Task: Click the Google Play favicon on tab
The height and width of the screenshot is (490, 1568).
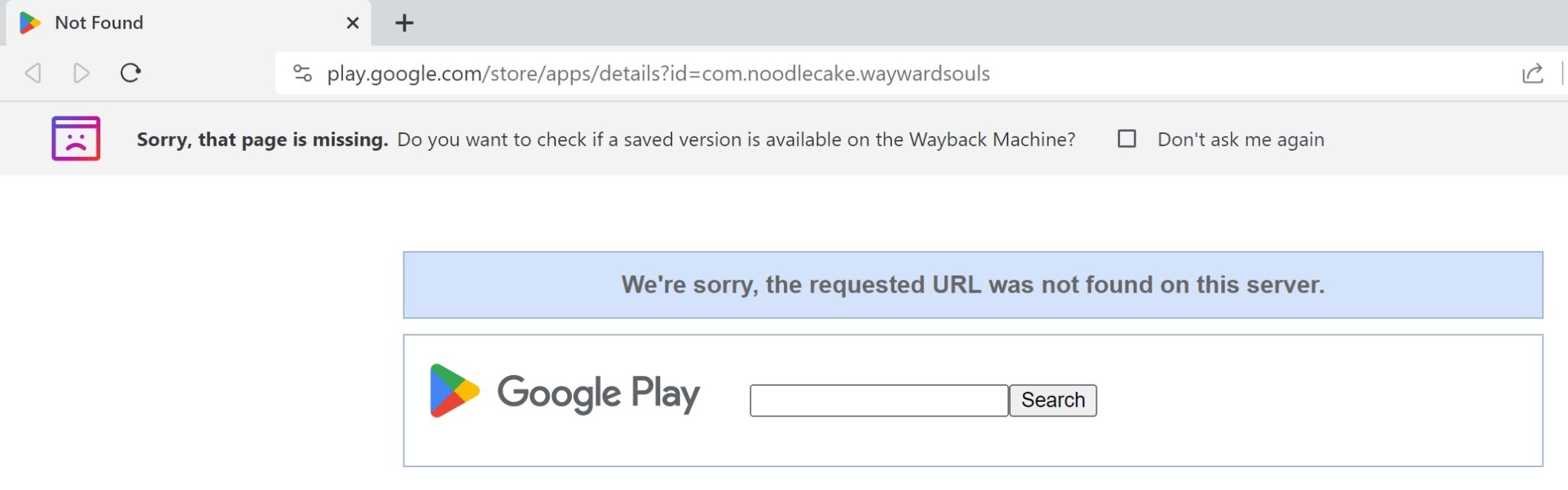Action: [x=30, y=23]
